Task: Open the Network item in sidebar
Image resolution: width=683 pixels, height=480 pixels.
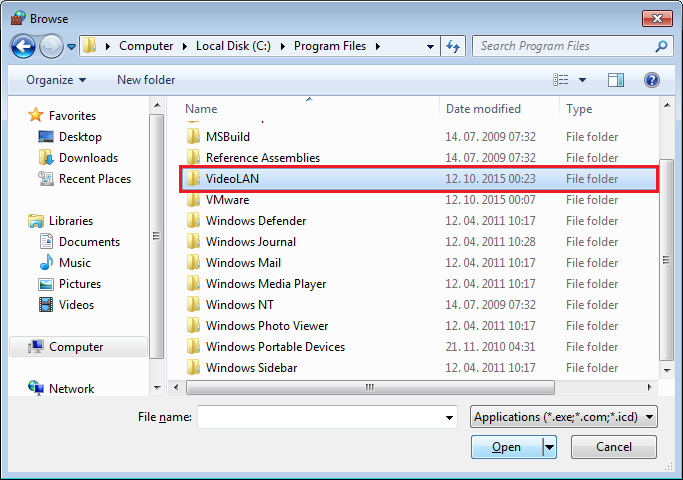Action: click(71, 389)
